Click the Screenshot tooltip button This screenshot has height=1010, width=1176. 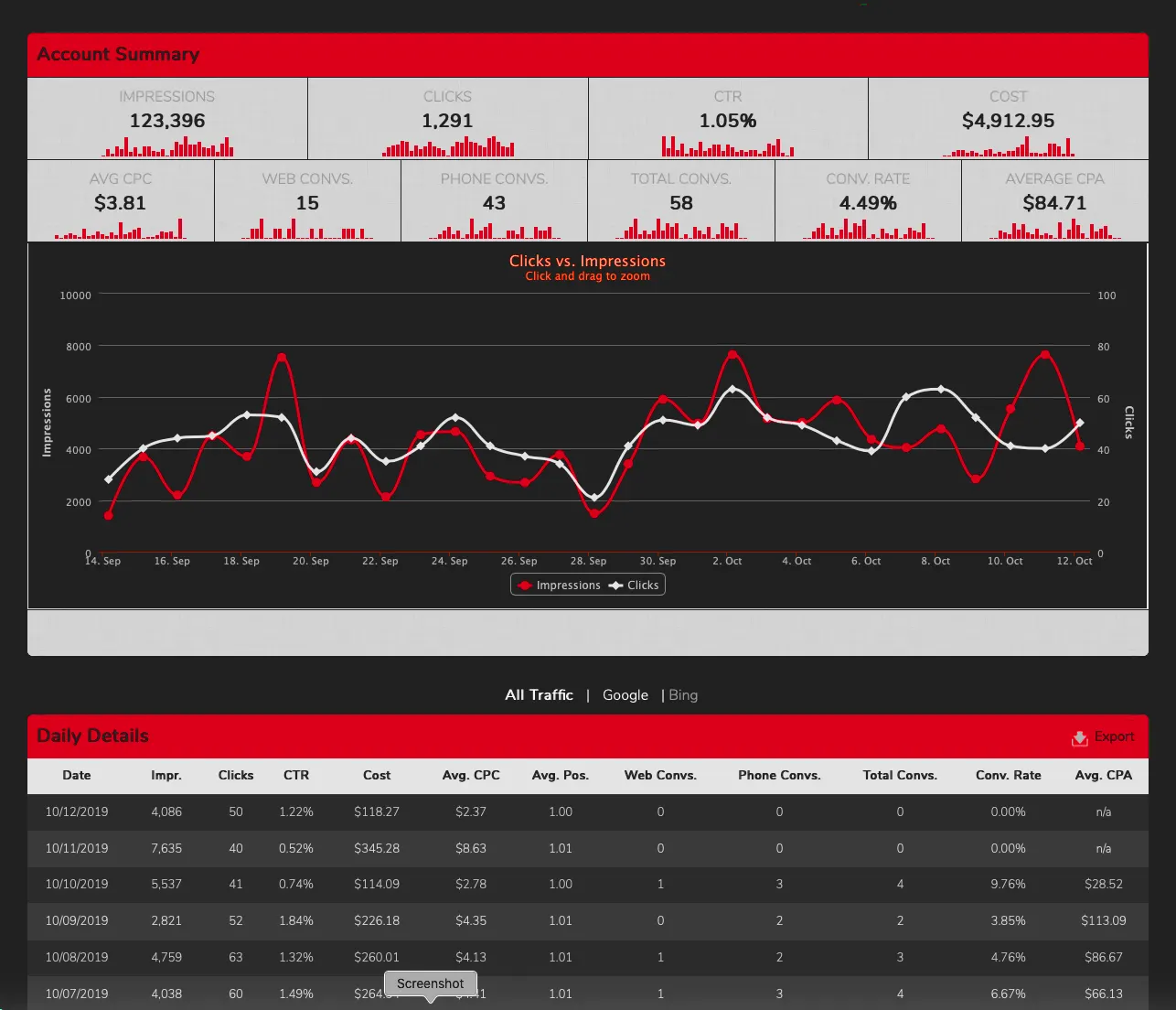pyautogui.click(x=430, y=983)
